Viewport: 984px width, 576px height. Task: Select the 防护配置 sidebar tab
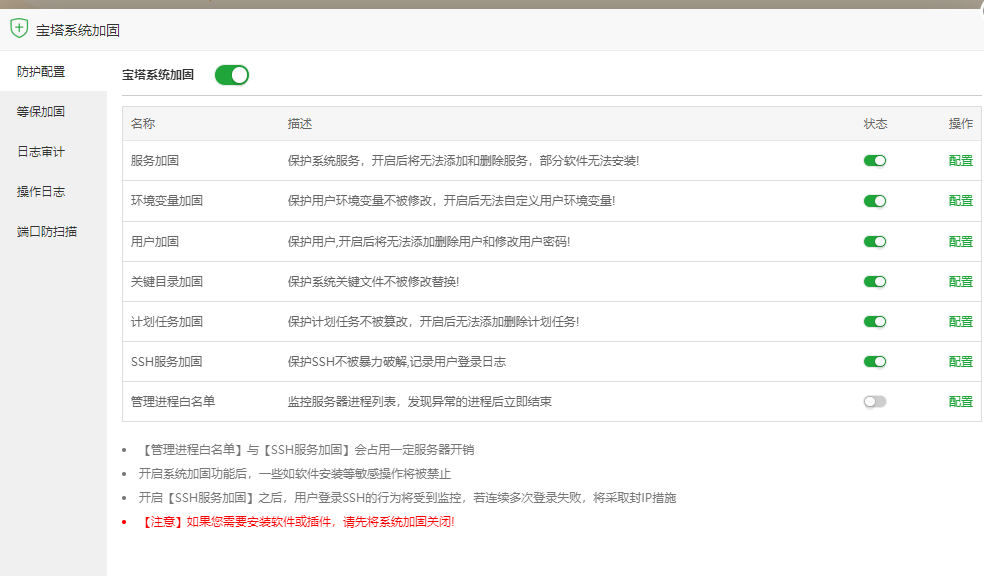(53, 72)
